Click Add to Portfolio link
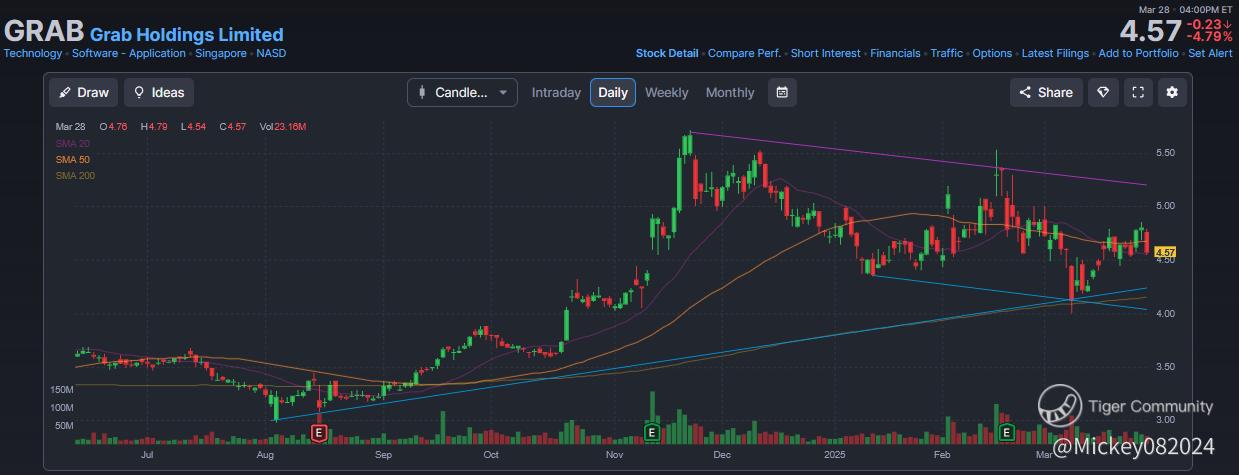This screenshot has height=475, width=1239. click(1138, 54)
